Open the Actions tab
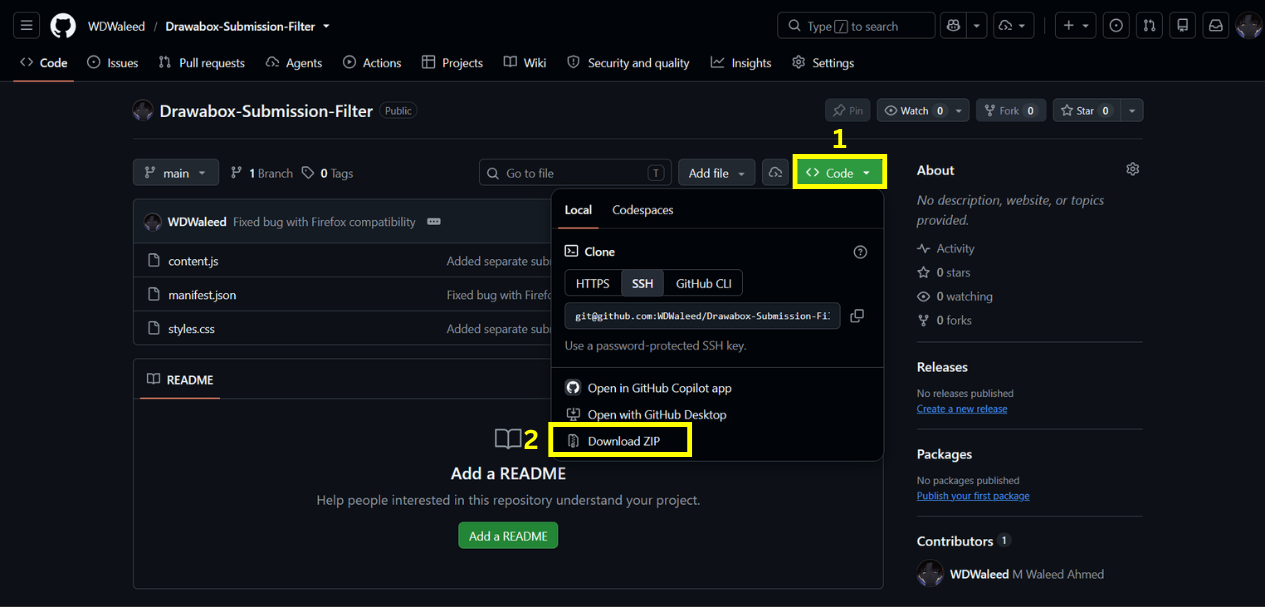This screenshot has width=1265, height=607. pyautogui.click(x=372, y=63)
